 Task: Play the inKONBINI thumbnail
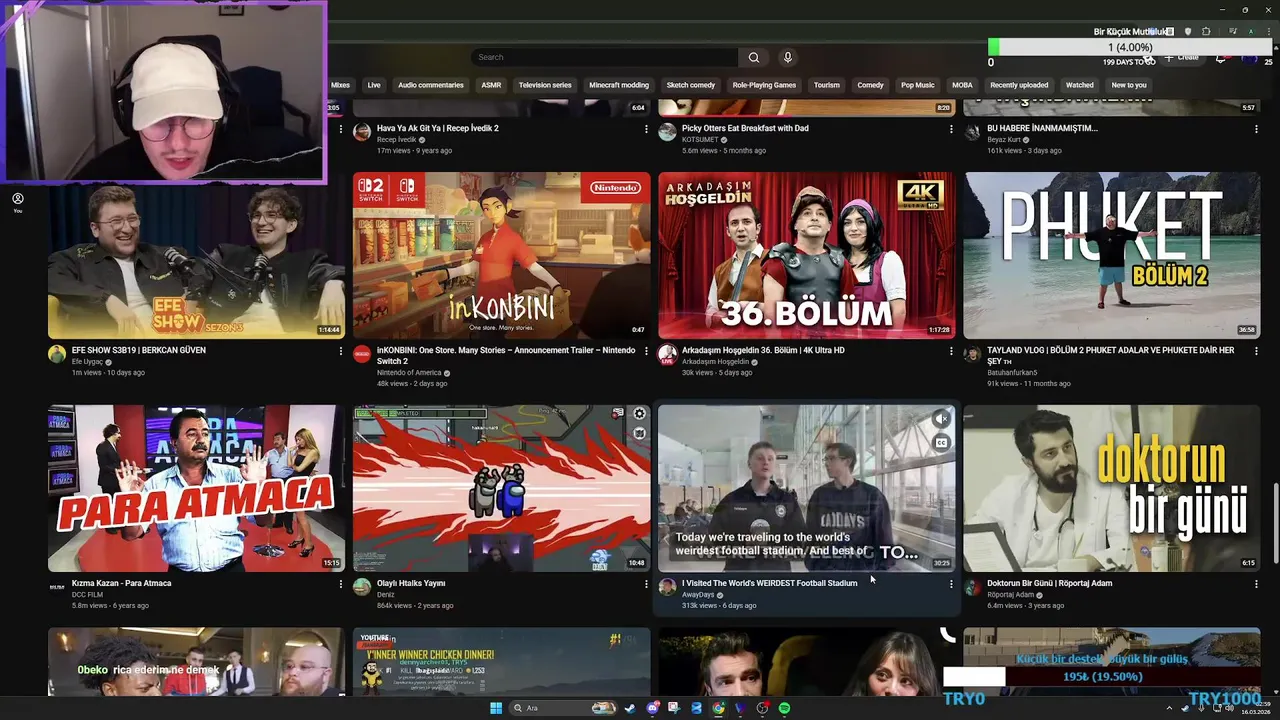[501, 255]
